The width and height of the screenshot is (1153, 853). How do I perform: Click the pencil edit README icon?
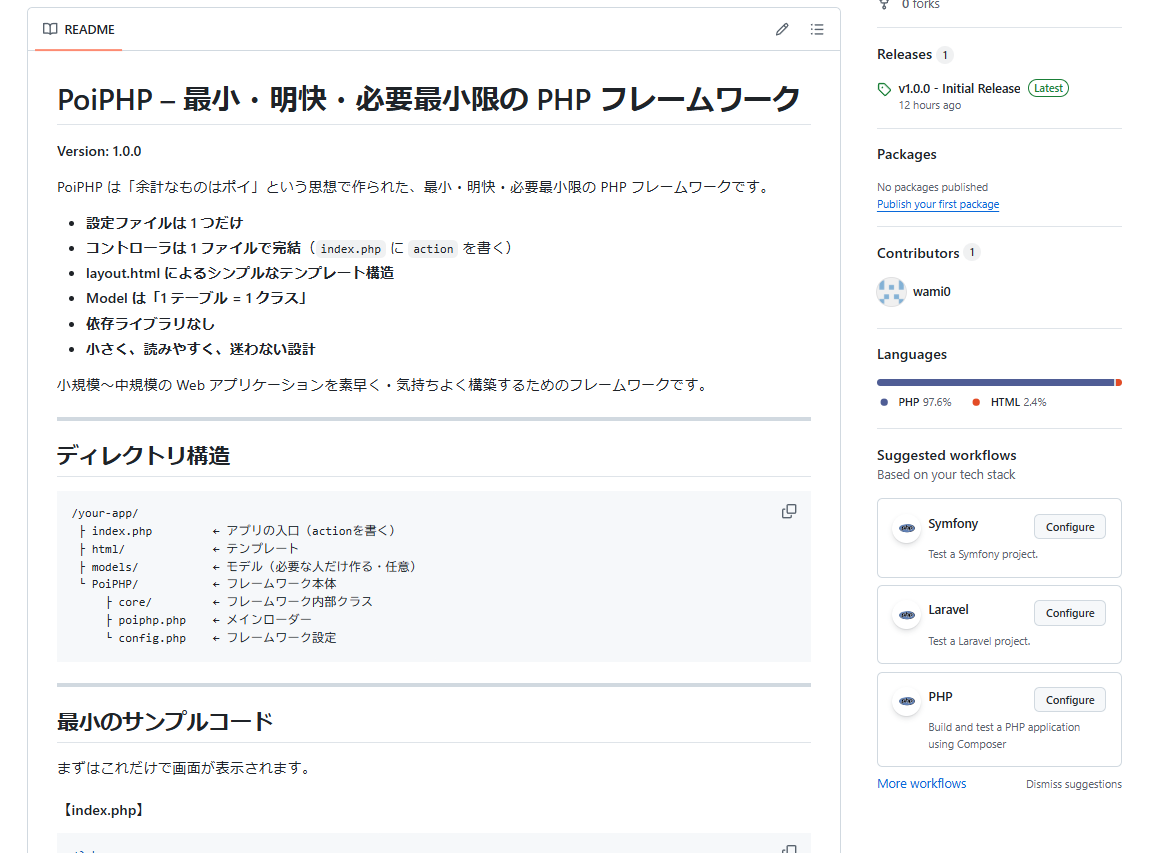tap(782, 30)
